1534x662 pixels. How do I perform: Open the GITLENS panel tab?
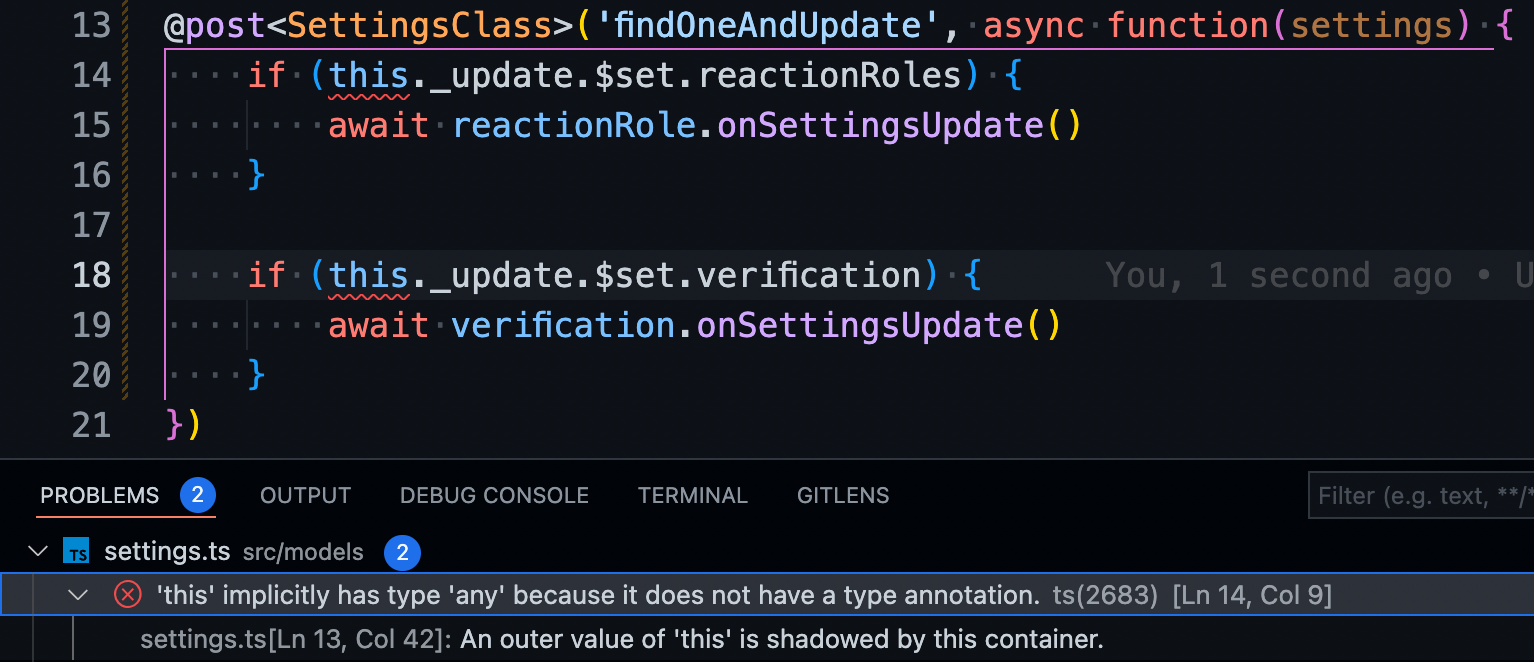[x=843, y=495]
